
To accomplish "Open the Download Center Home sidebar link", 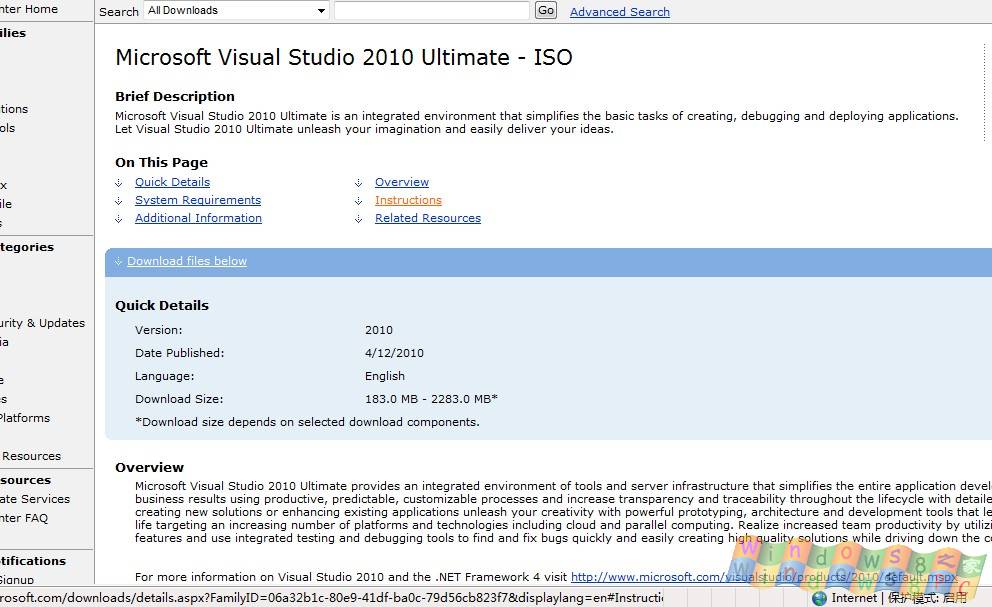I will (29, 9).
